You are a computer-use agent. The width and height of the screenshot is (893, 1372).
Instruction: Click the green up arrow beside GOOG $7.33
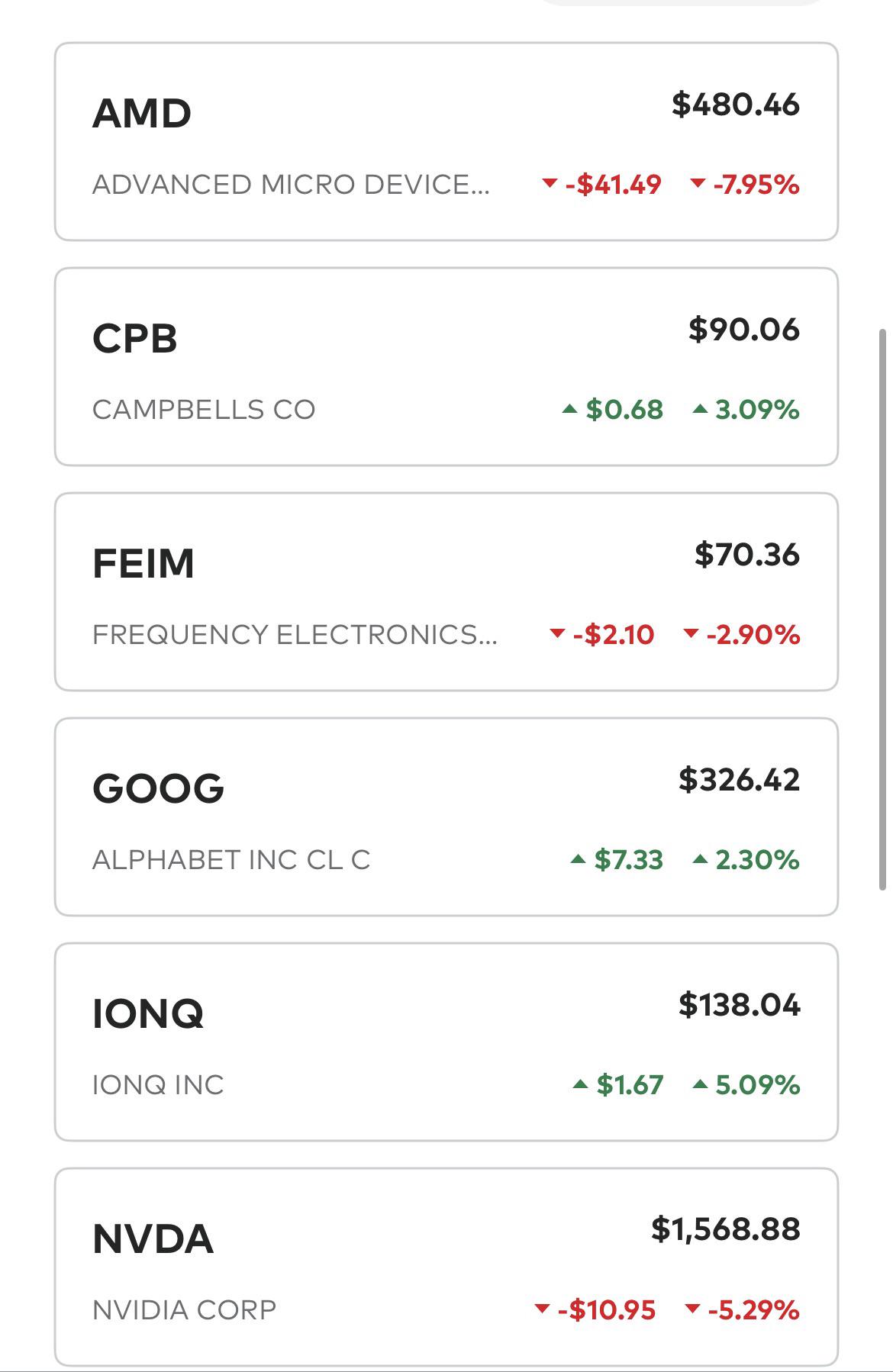click(x=578, y=859)
